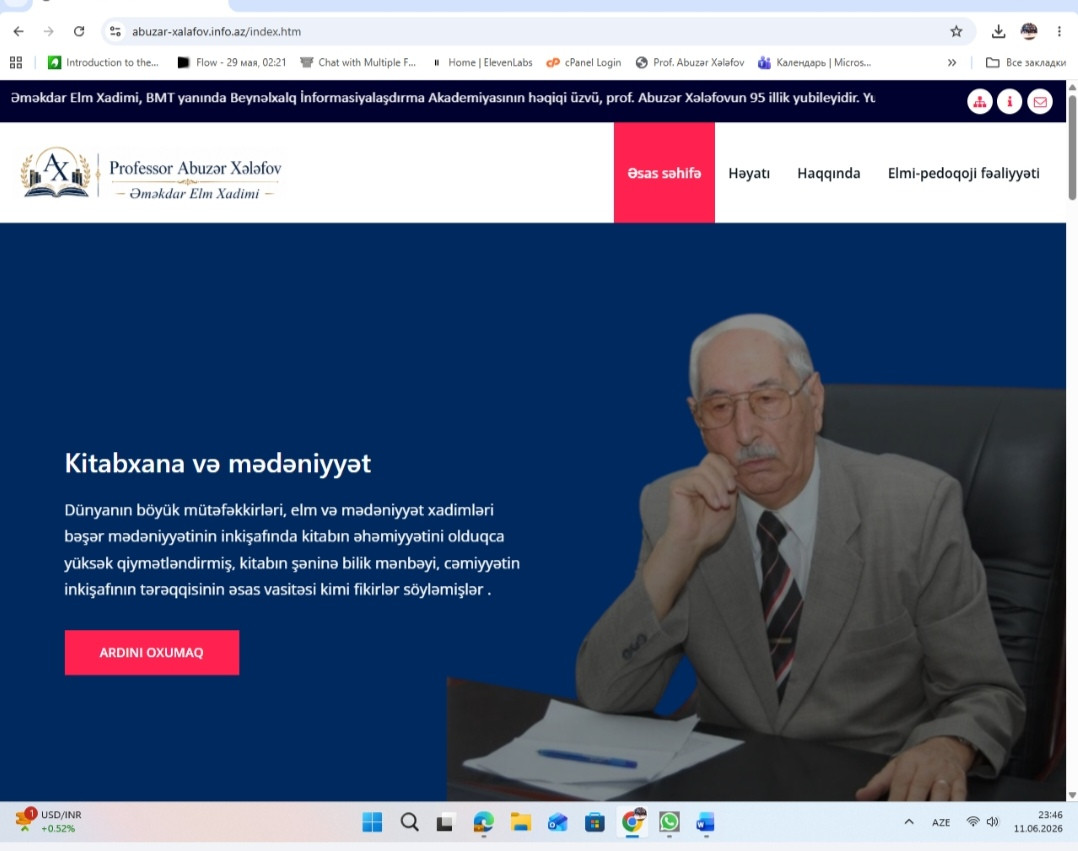Bookmark this page with the star
The width and height of the screenshot is (1078, 851).
pos(956,31)
